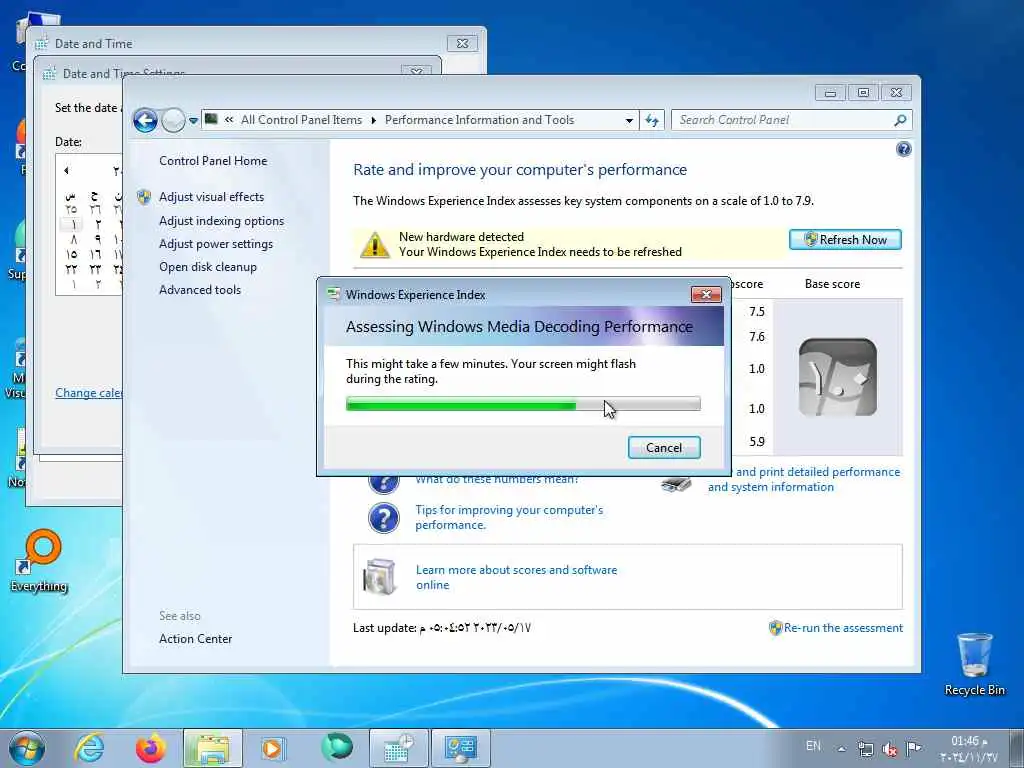Click the Show desktop strip at taskbar end
Image resolution: width=1024 pixels, height=768 pixels.
click(x=1017, y=748)
